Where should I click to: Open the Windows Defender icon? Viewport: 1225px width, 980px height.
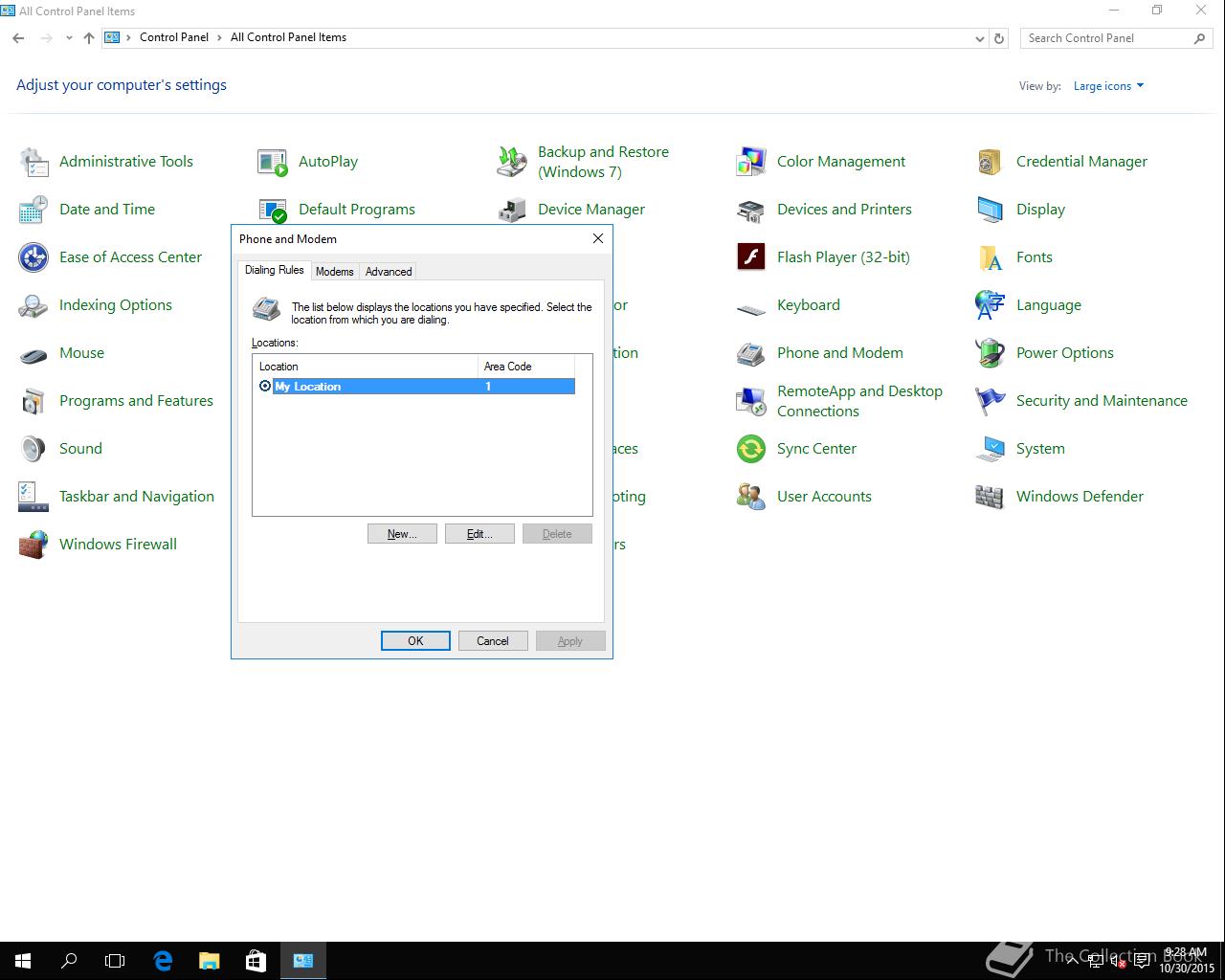coord(991,497)
